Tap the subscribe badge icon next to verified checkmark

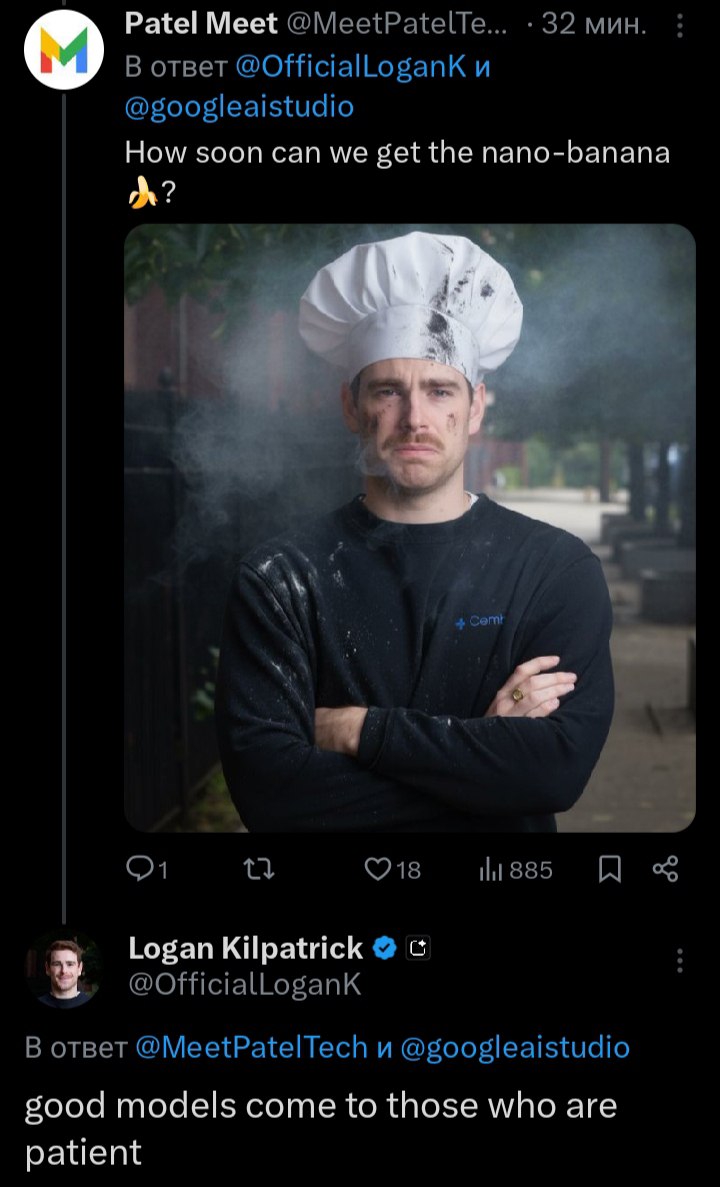[418, 948]
